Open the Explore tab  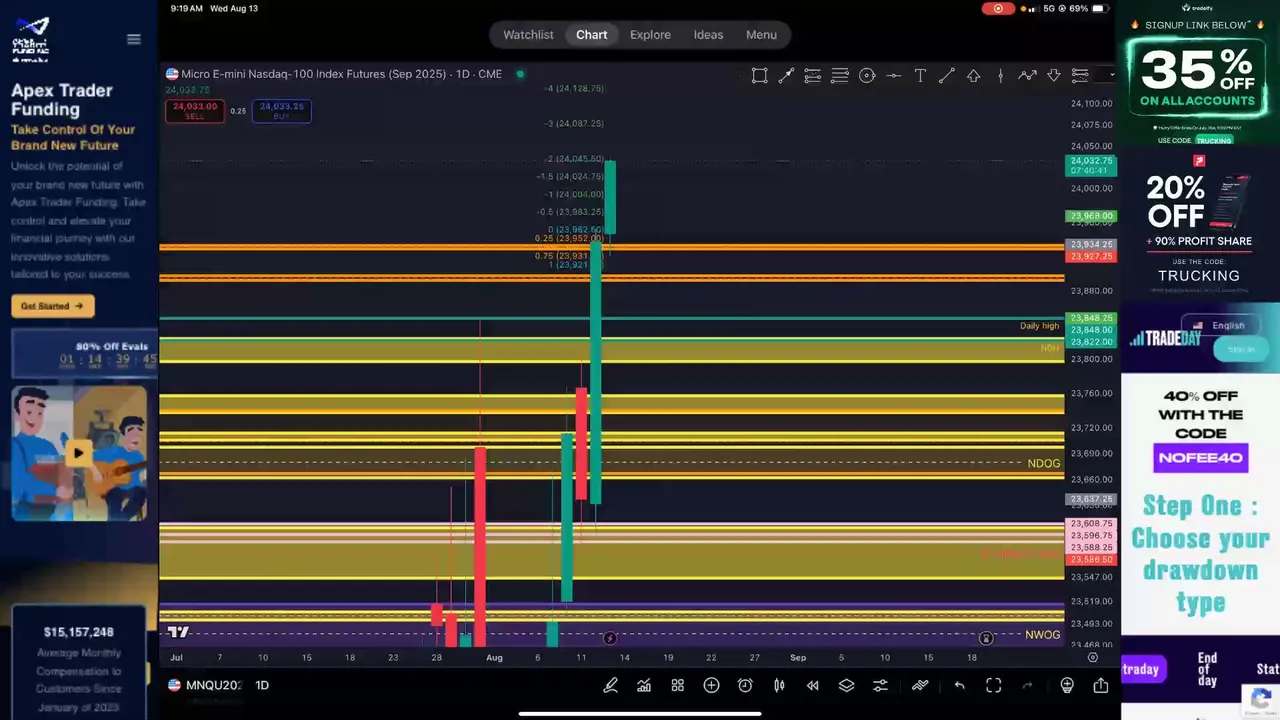(x=650, y=35)
